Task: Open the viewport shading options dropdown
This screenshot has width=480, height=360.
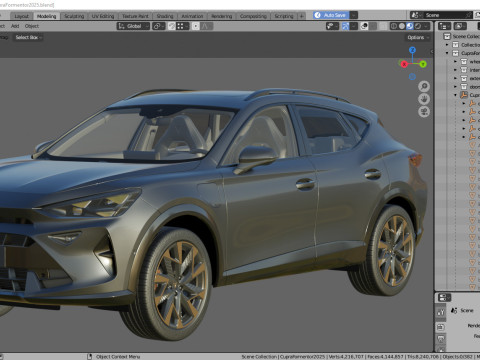Action: coord(426,26)
